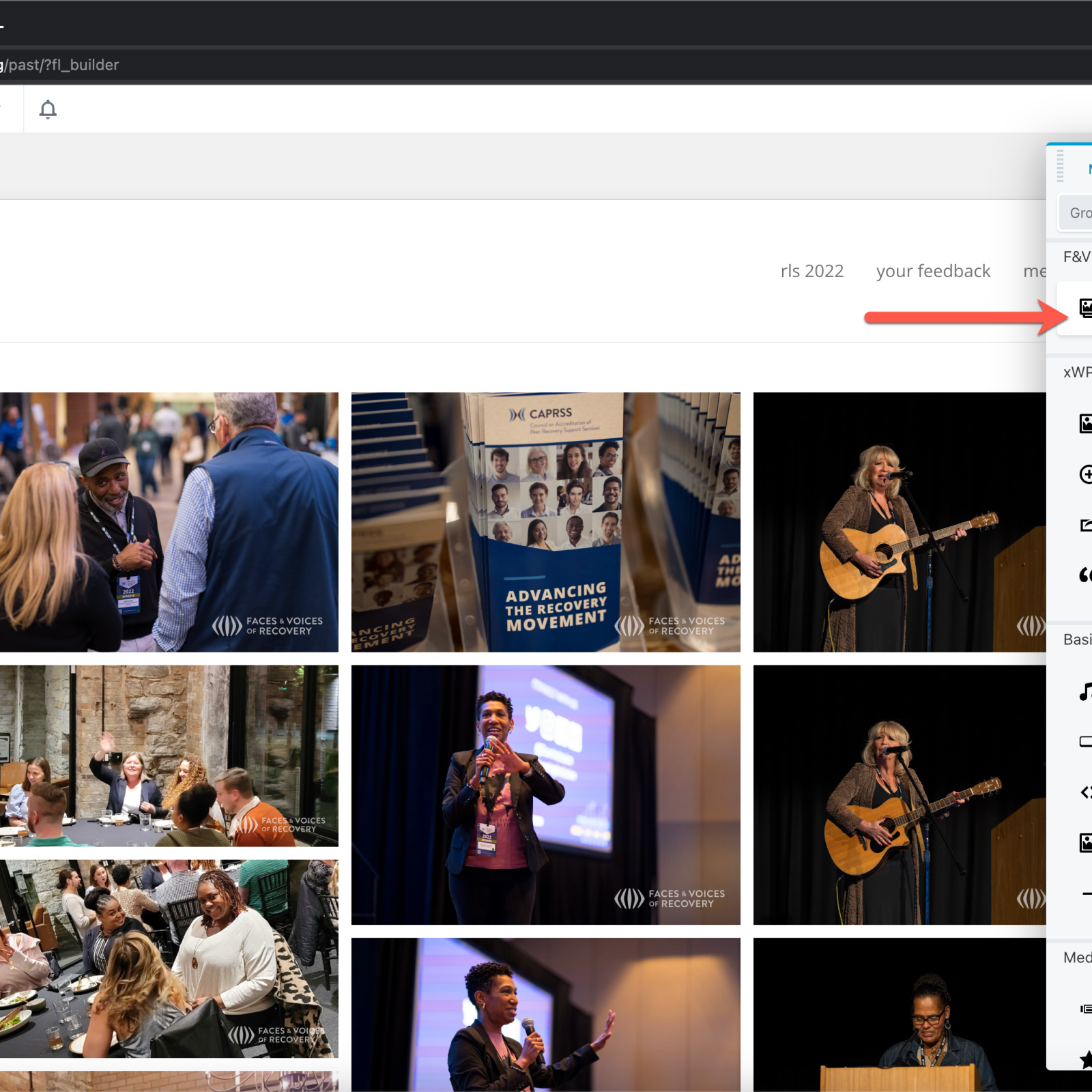
Task: Select the F&V gallery module icon
Action: [1084, 308]
